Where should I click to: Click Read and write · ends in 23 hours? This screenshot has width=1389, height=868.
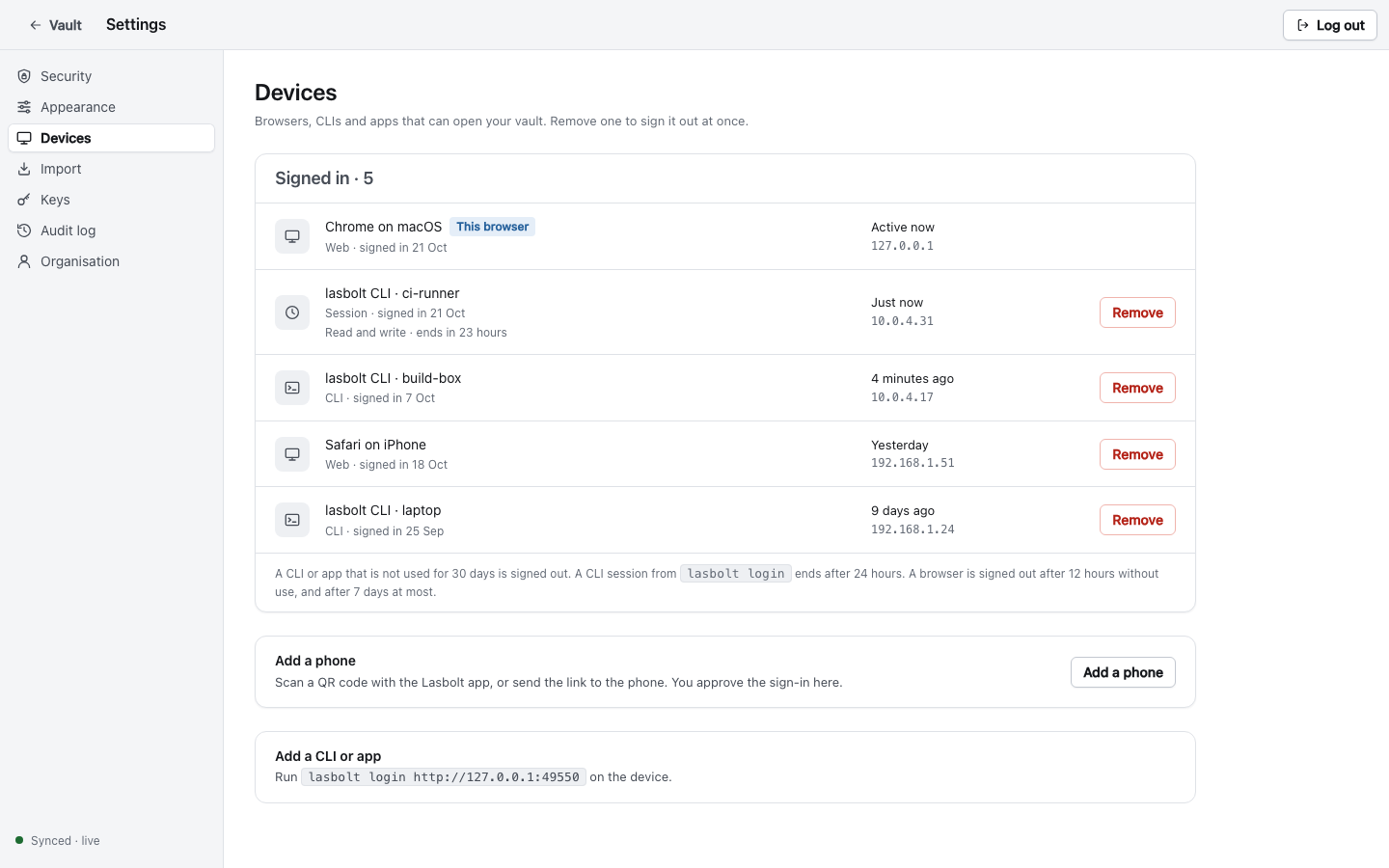pyautogui.click(x=416, y=333)
